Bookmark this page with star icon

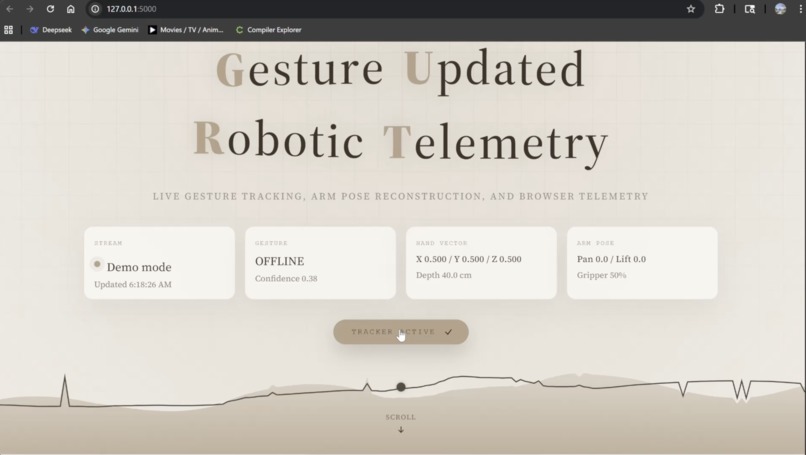[x=691, y=9]
